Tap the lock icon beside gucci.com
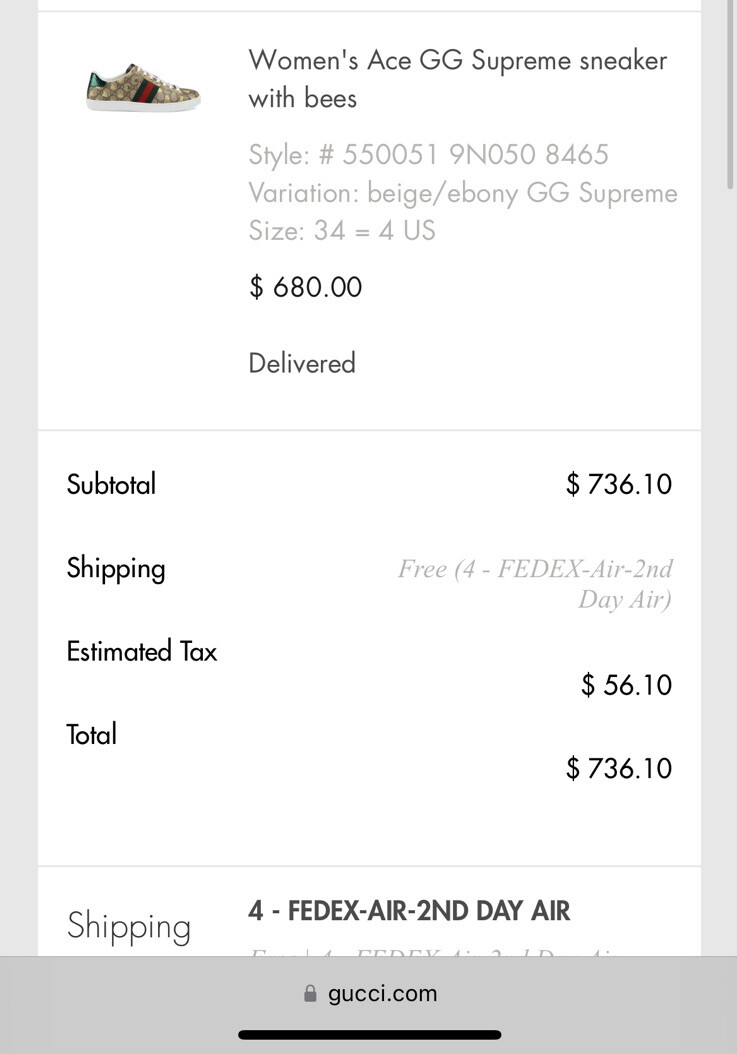 pyautogui.click(x=310, y=994)
